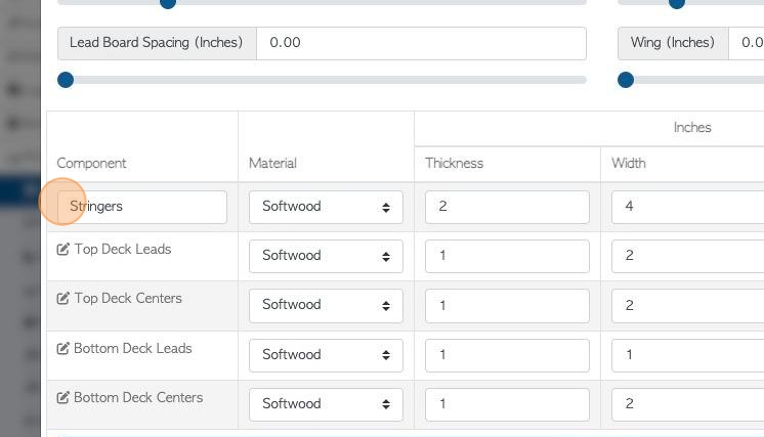Viewport: 764px width, 437px height.
Task: Open the Bottom Deck Leads material dropdown
Action: (x=326, y=355)
